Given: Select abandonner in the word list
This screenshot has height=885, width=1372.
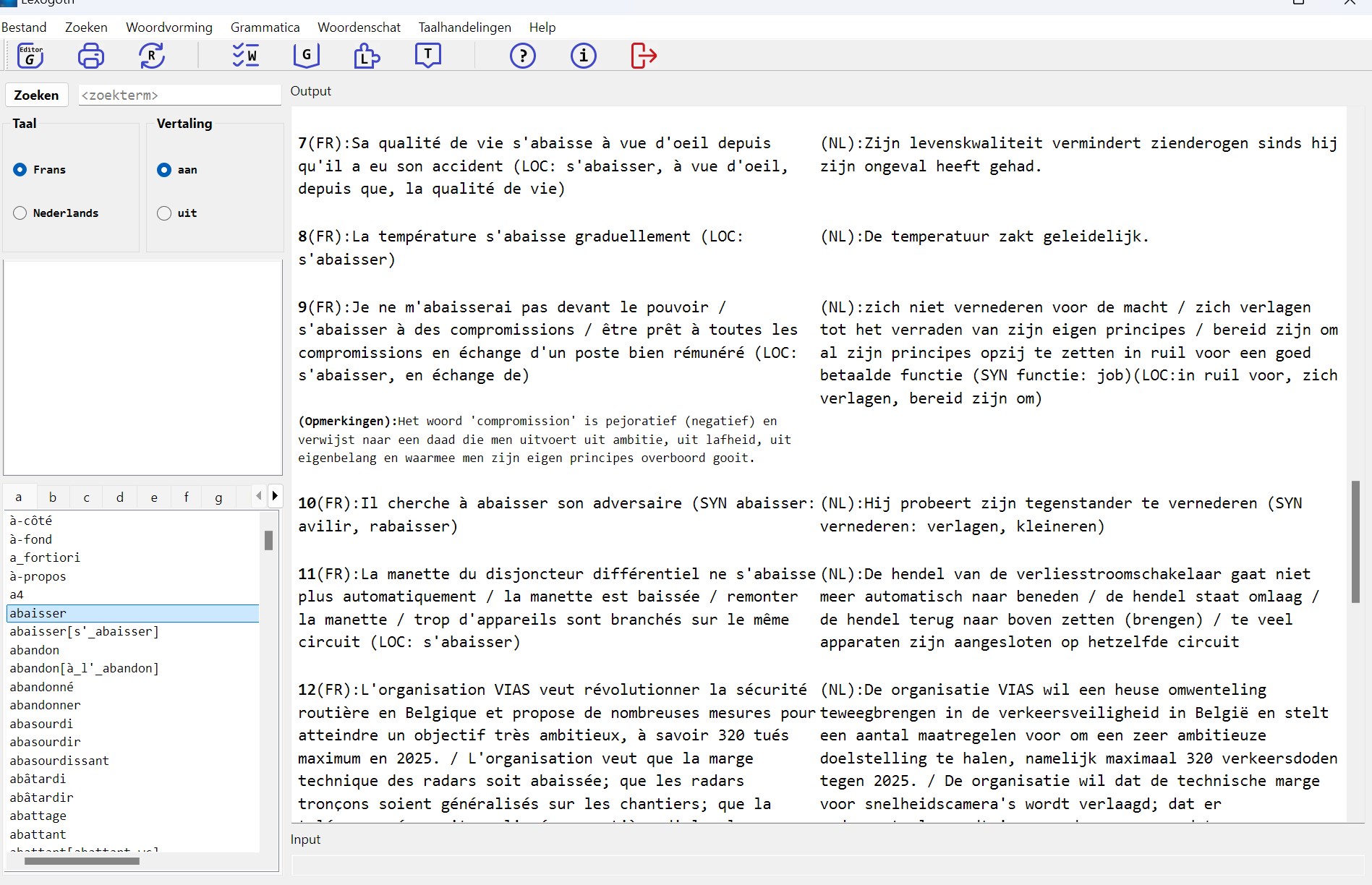Looking at the screenshot, I should click(x=45, y=705).
